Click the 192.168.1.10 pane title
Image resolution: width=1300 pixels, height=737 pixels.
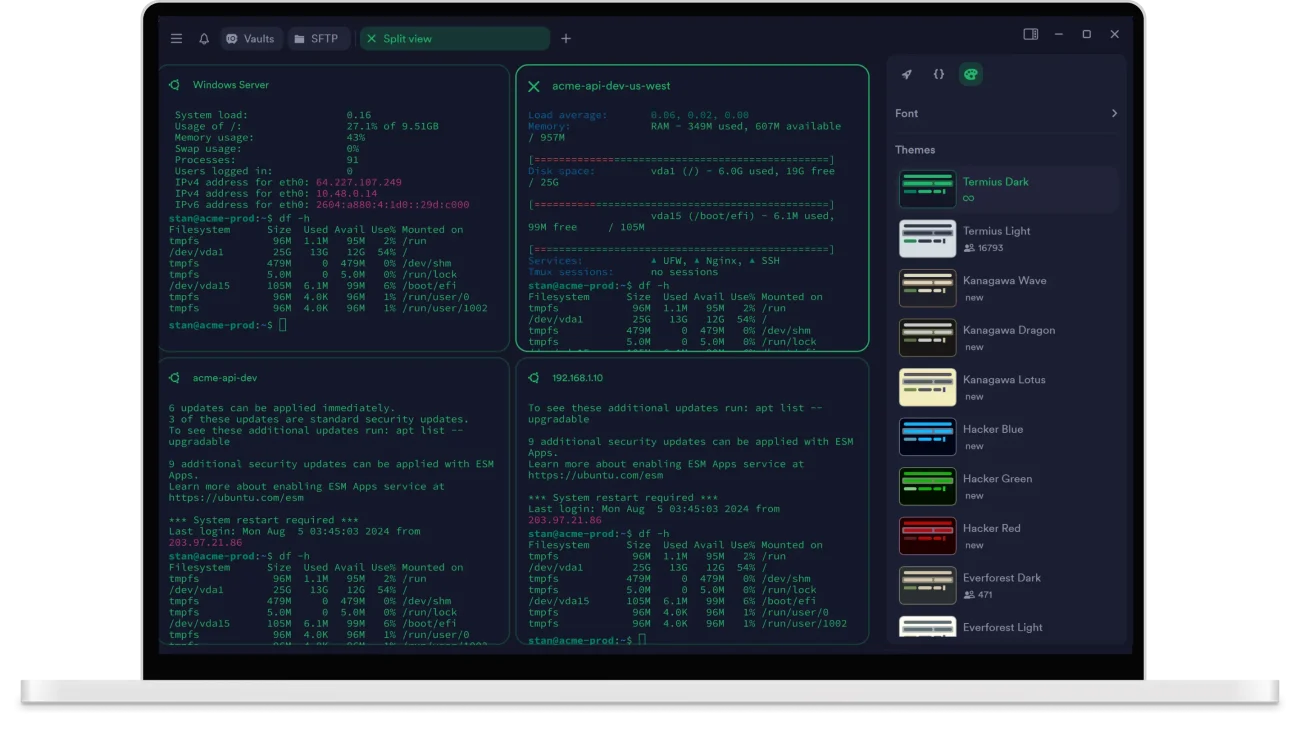pyautogui.click(x=577, y=378)
